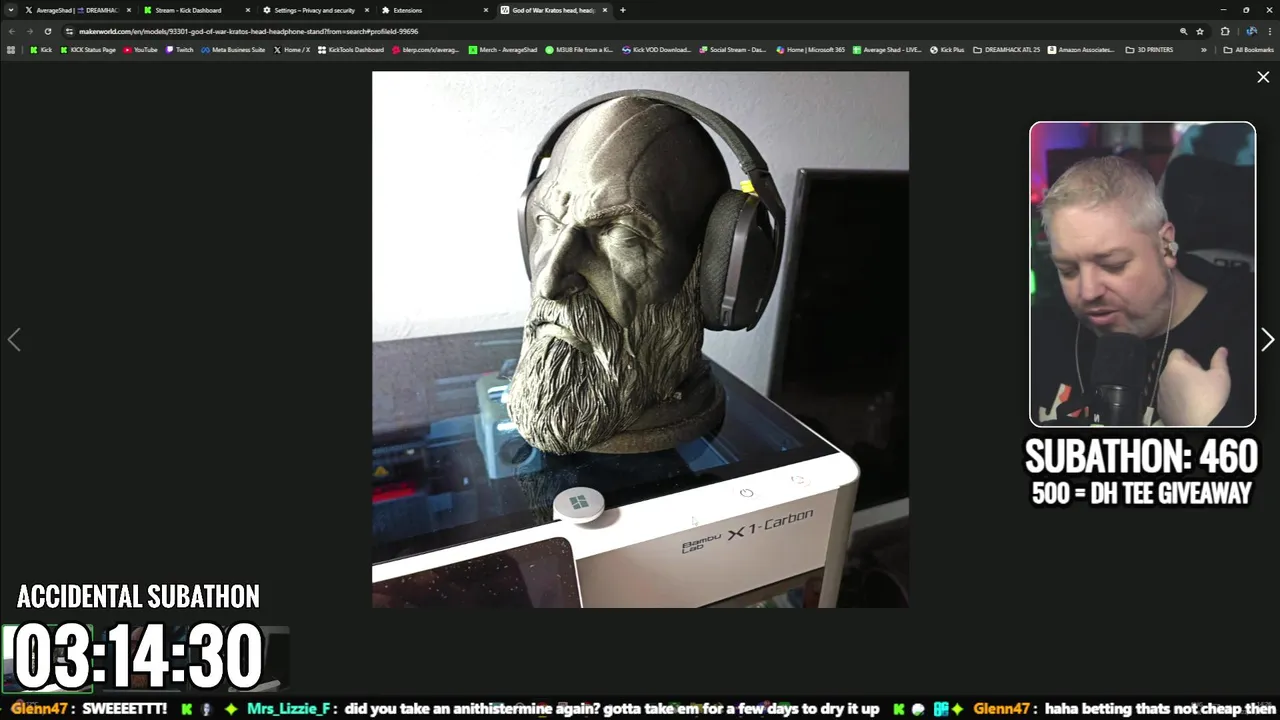Bookmark this page with the star

pyautogui.click(x=1200, y=31)
